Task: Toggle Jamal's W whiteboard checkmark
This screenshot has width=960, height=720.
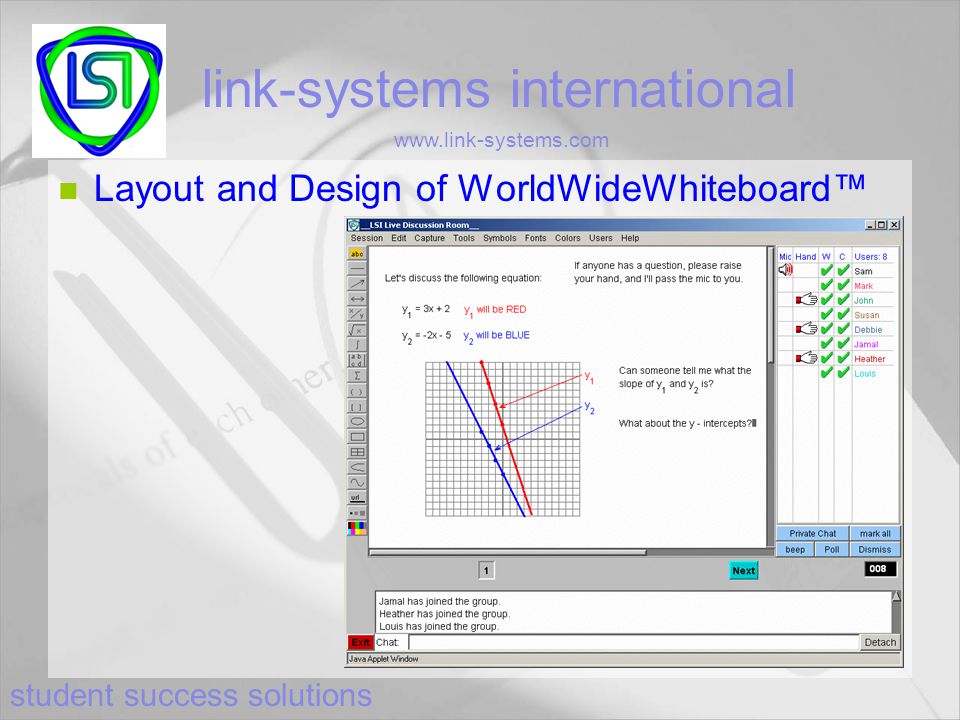Action: coord(827,343)
